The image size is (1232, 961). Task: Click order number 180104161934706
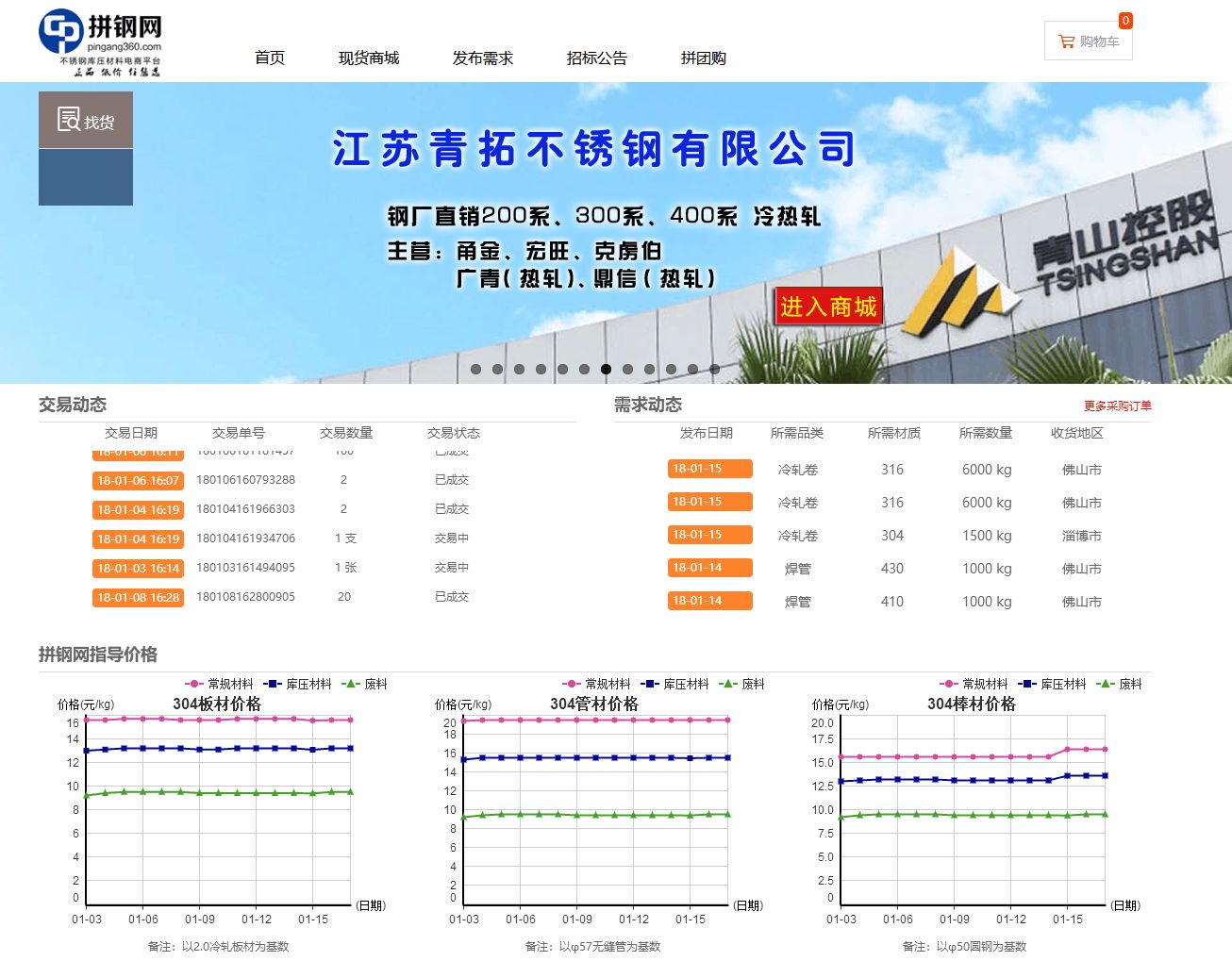coord(245,538)
